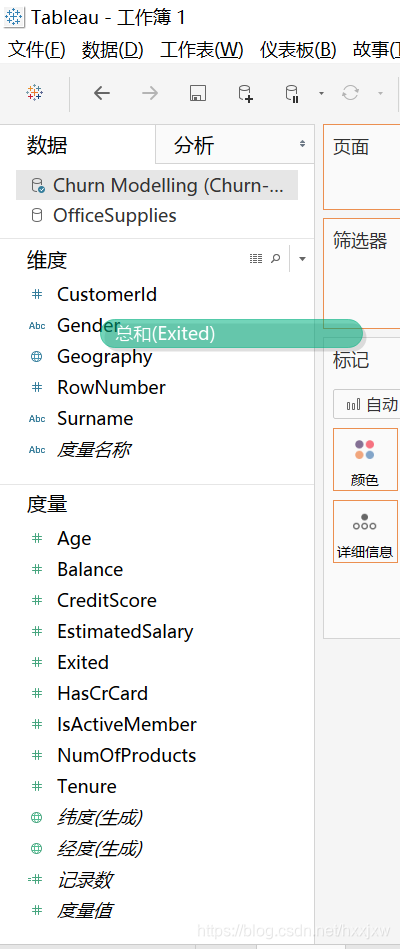Click the number type icon beside CustomerId
This screenshot has height=949, width=400.
pos(37,294)
